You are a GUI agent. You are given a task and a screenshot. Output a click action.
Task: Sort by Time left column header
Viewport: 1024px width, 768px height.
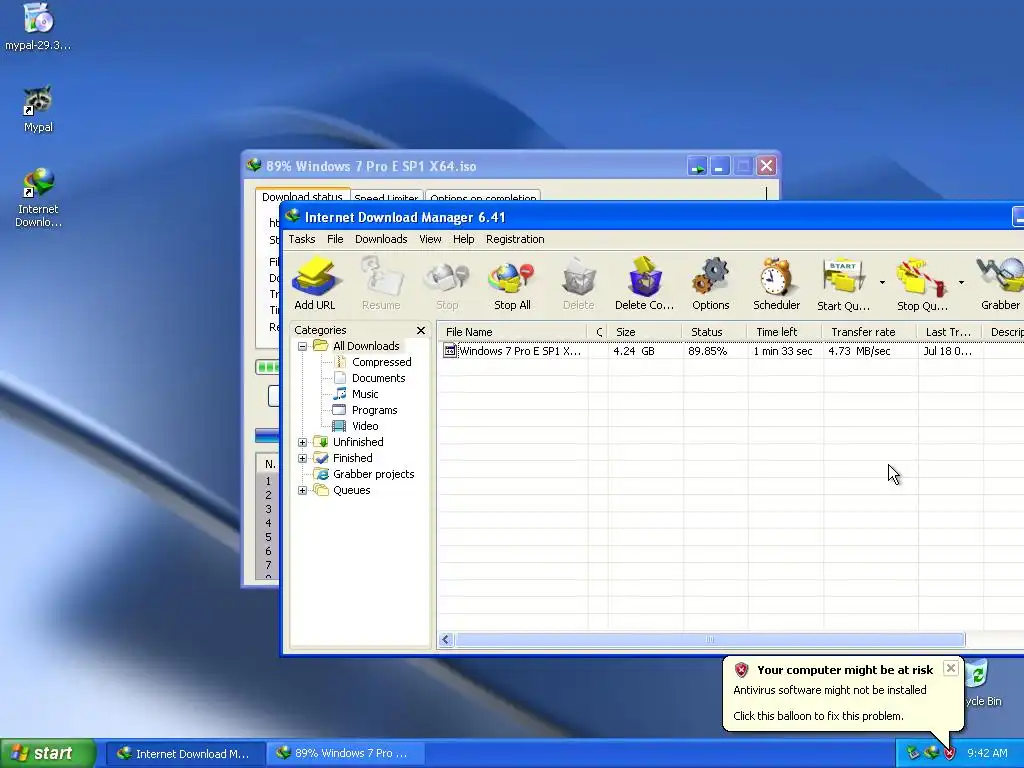(x=784, y=332)
